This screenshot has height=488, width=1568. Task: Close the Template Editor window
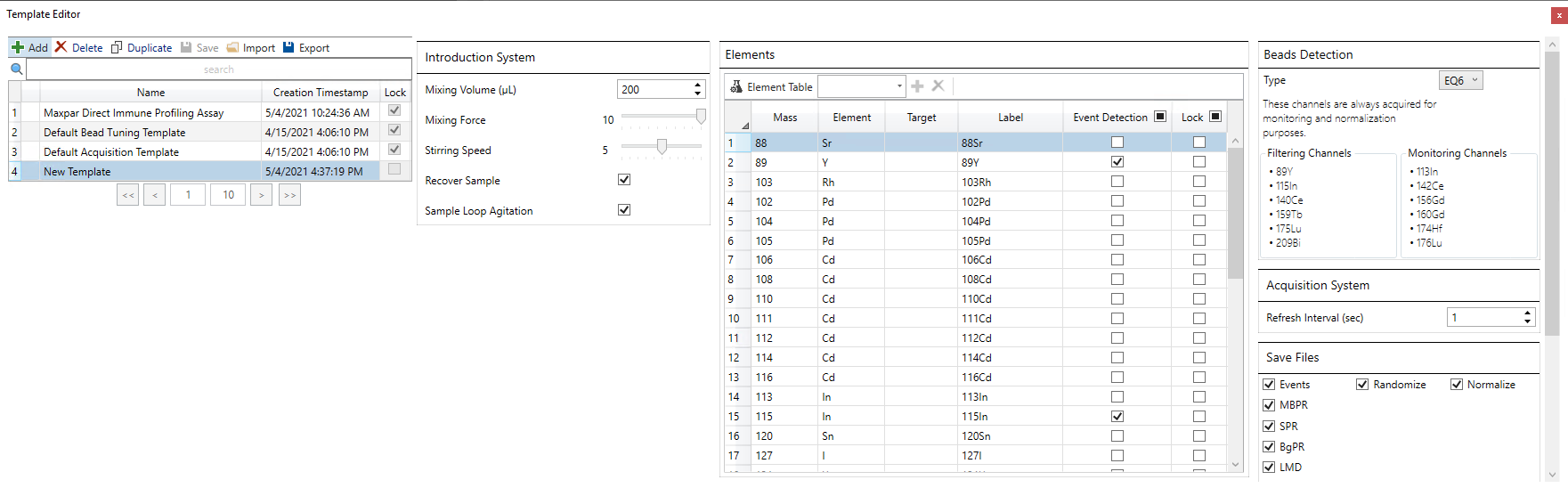(1559, 15)
